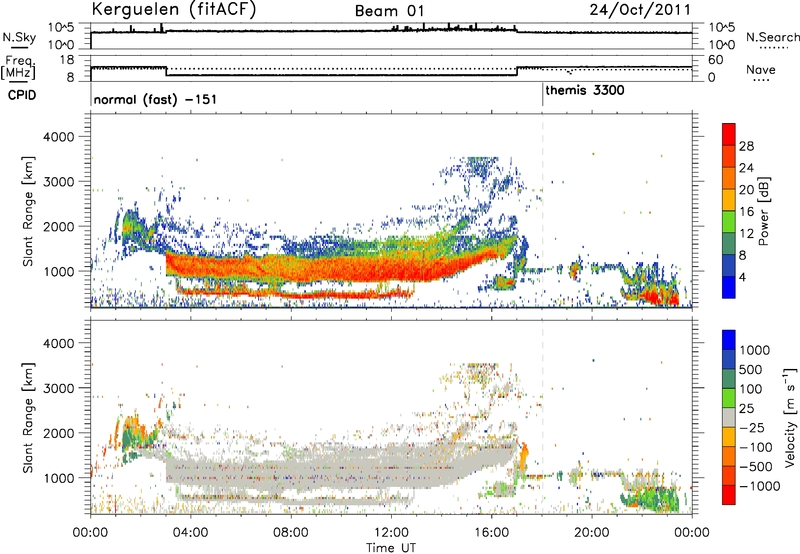This screenshot has width=800, height=554.
Task: Click the dashed CPID change line in power panel
Action: [x=542, y=209]
